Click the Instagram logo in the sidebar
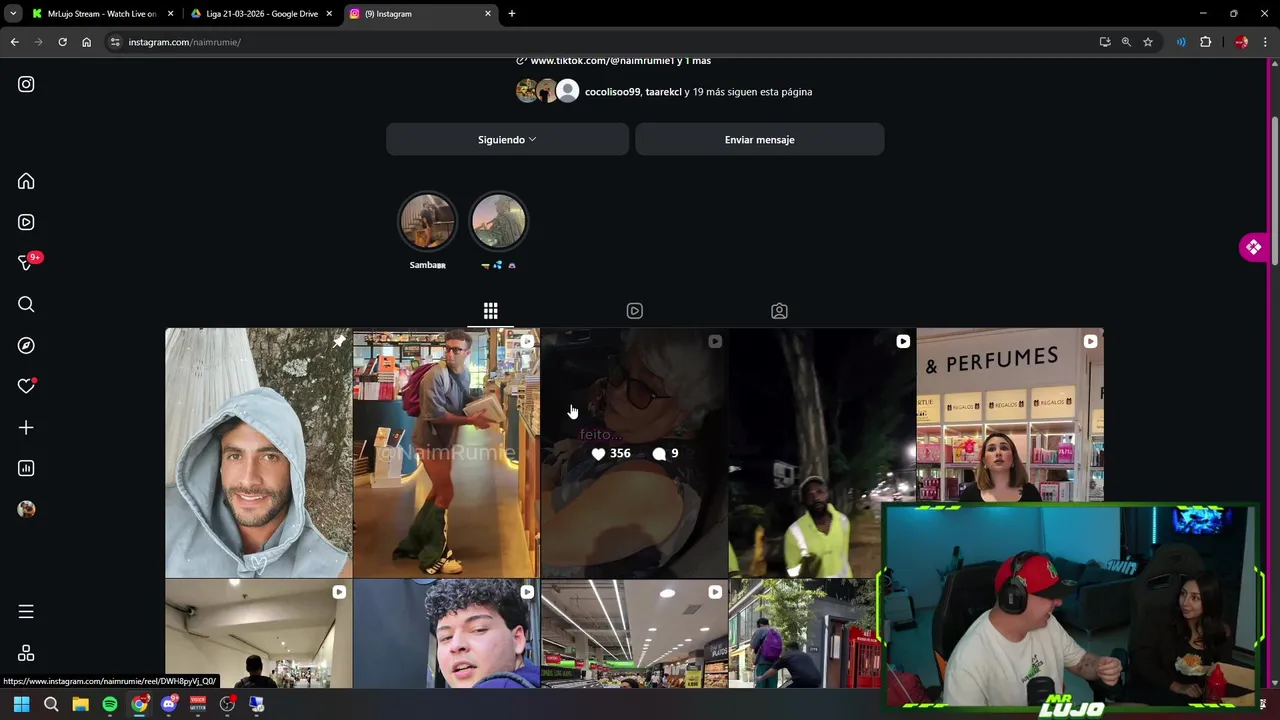 click(26, 85)
